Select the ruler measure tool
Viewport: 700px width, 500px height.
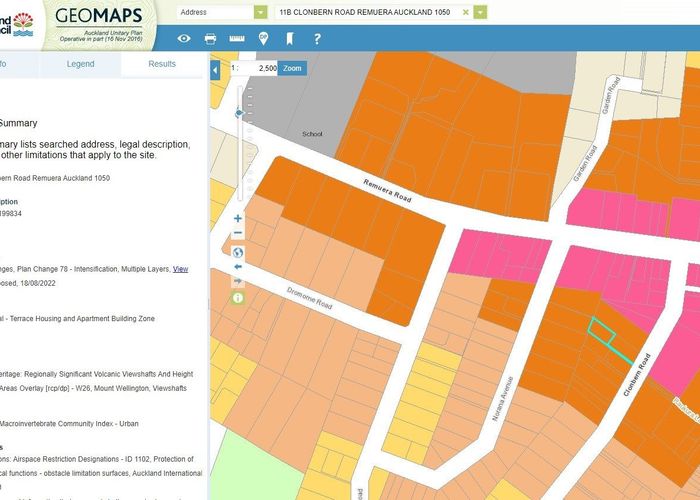click(x=237, y=39)
